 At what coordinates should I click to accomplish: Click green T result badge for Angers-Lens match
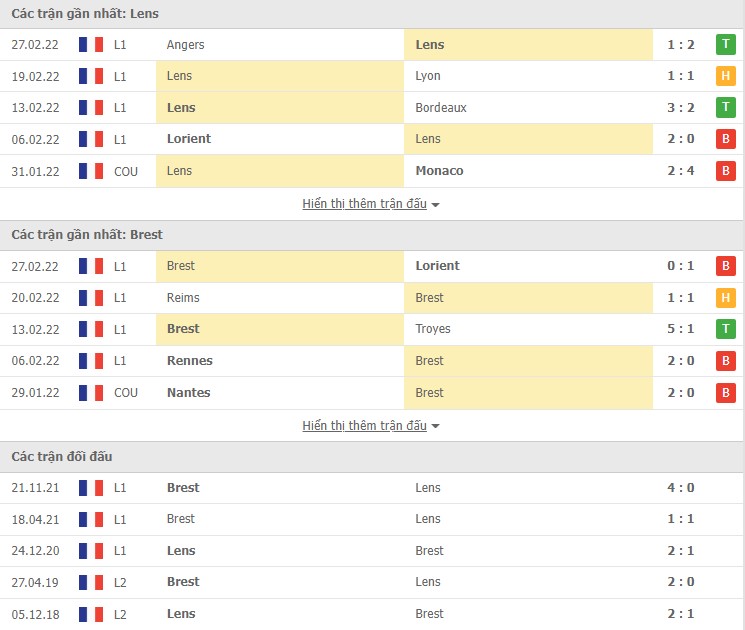pos(726,44)
